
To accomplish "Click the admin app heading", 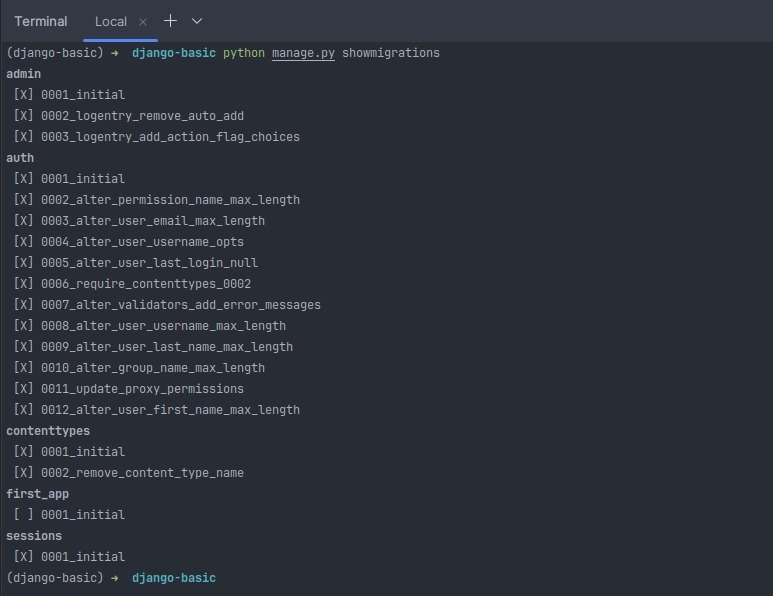I will (24, 73).
